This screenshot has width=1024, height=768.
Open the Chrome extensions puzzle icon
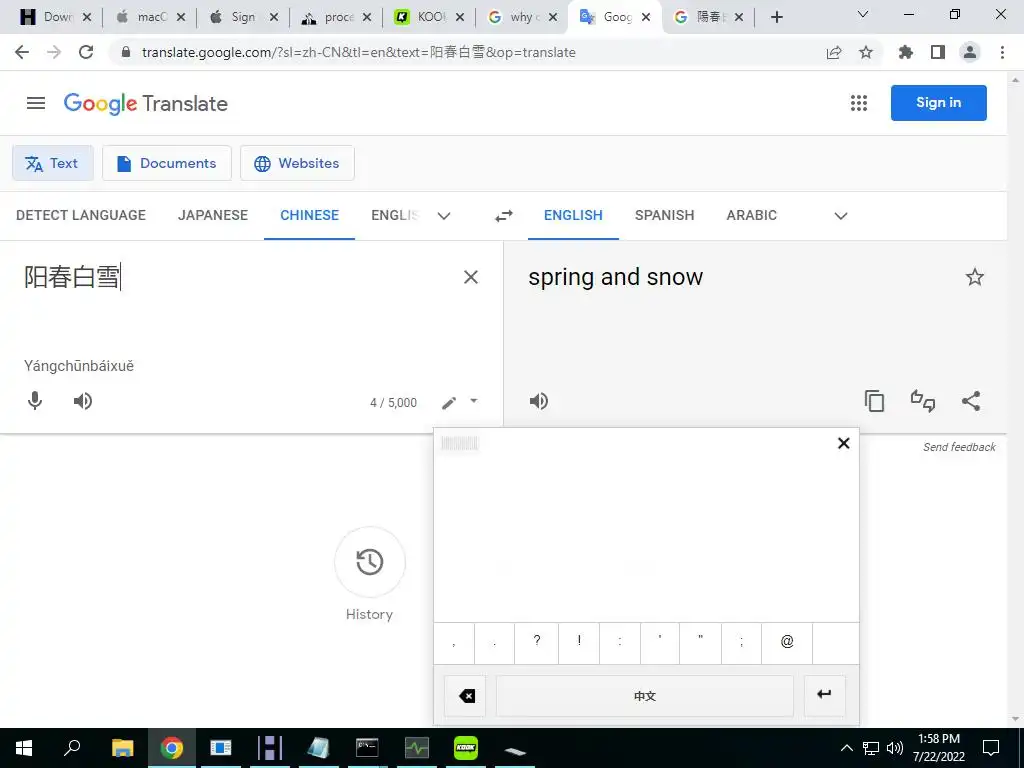(905, 52)
